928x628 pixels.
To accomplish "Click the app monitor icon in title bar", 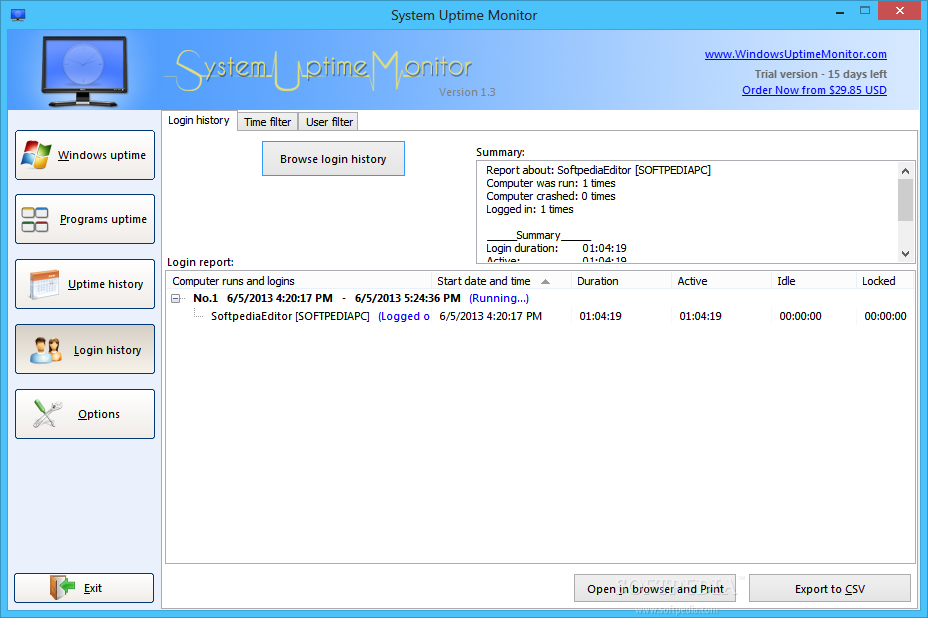I will point(18,15).
